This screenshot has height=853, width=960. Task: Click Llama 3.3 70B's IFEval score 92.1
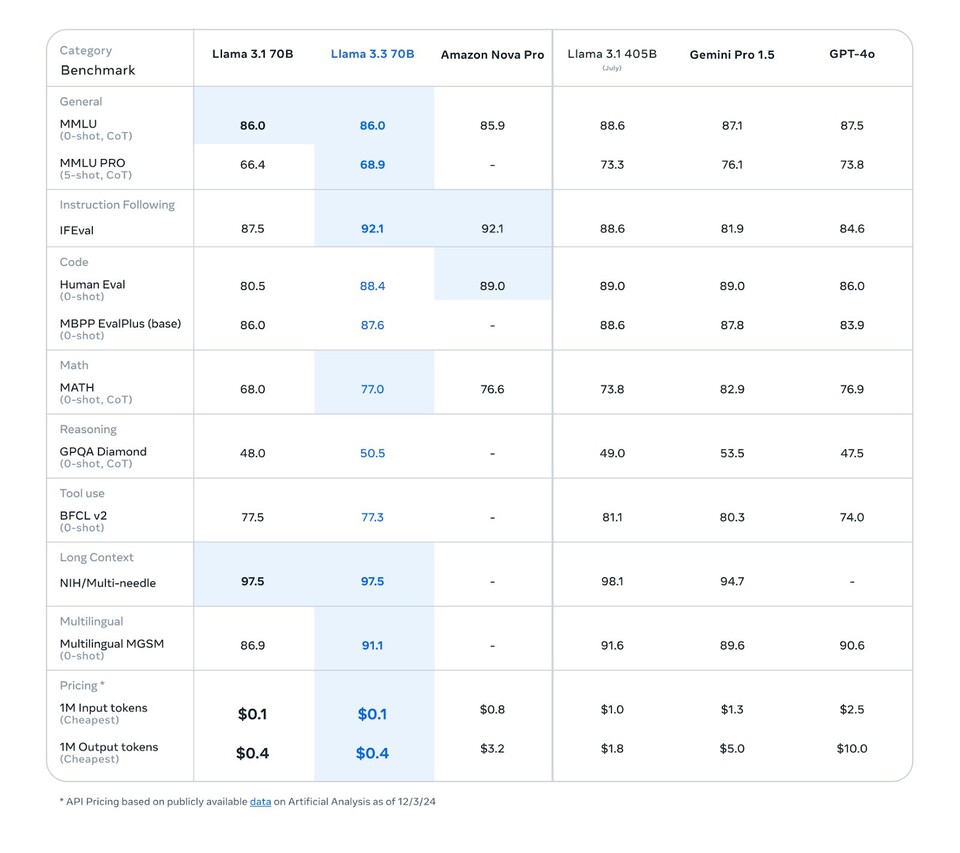point(372,229)
